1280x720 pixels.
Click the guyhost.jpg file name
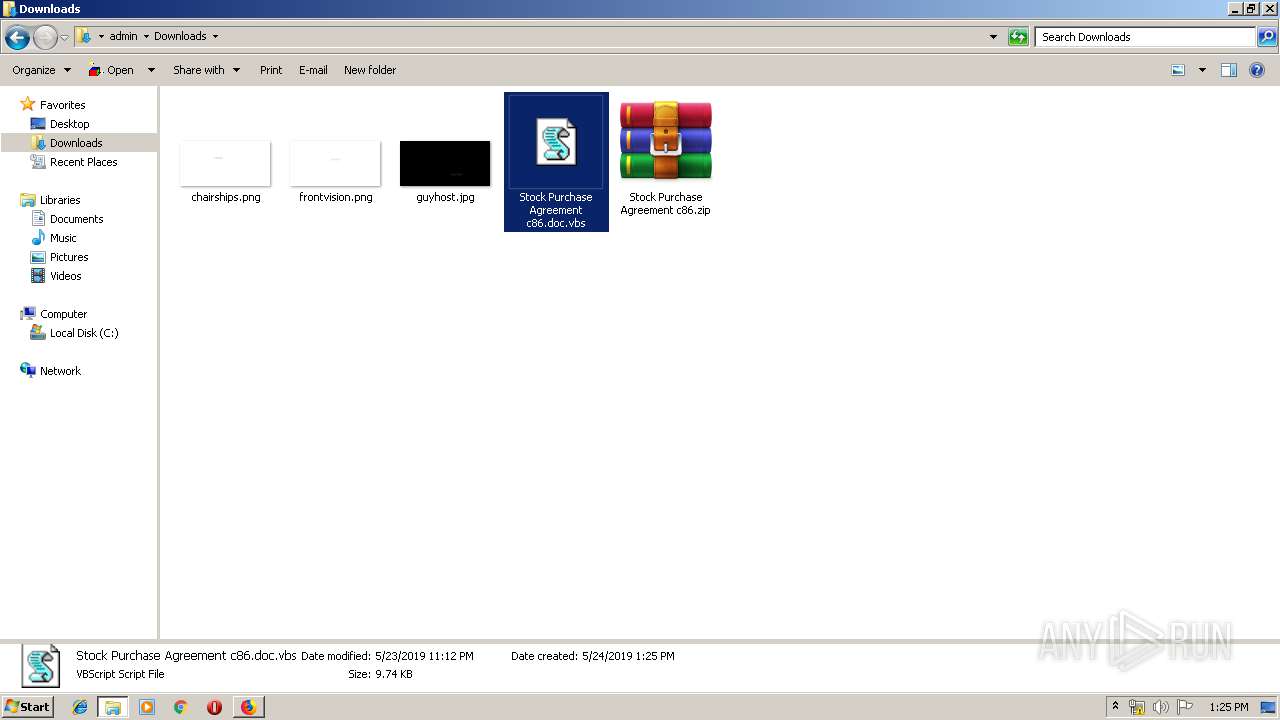click(445, 197)
